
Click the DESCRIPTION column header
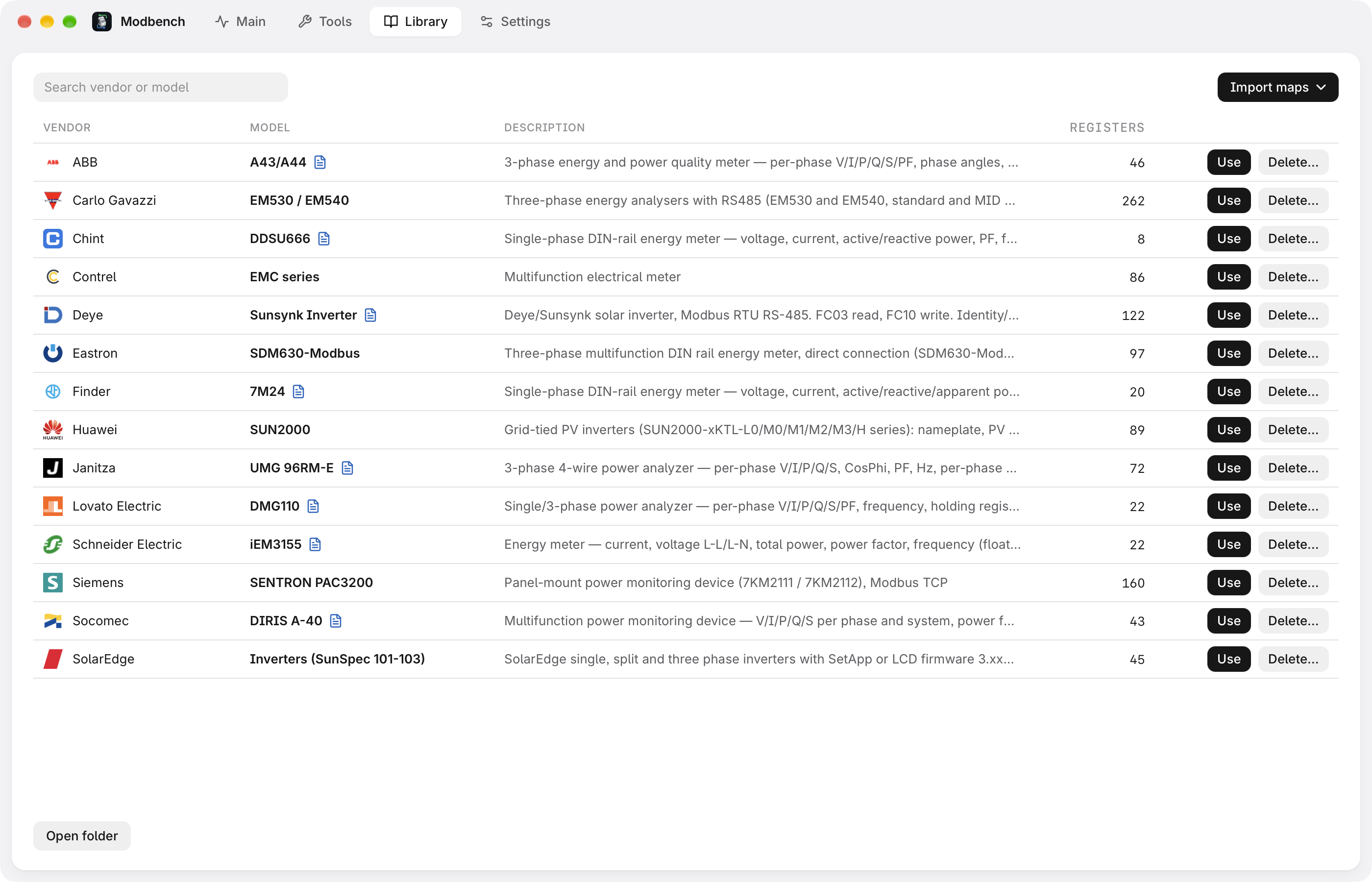tap(544, 127)
